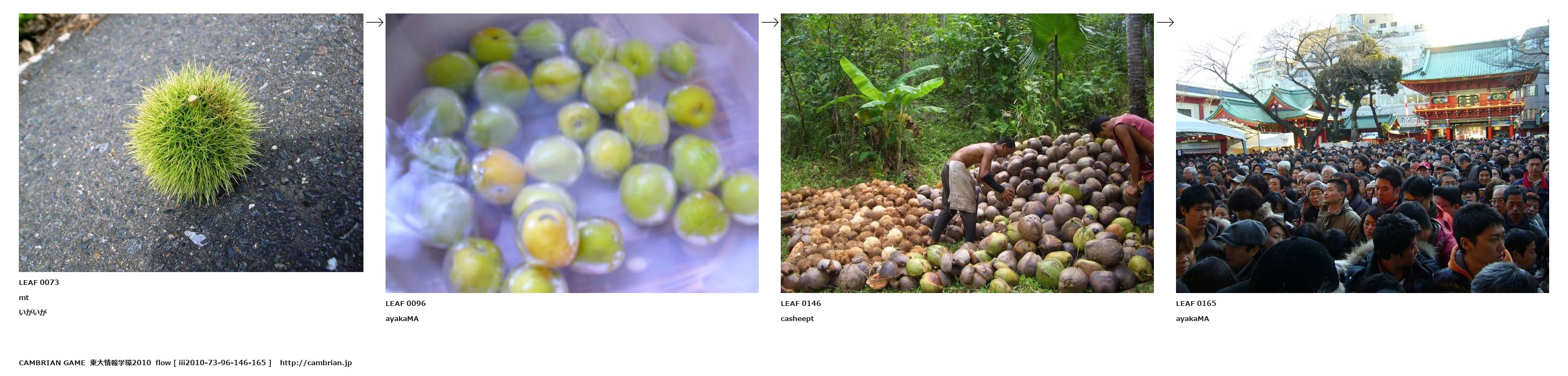Open the green plums photo
The width and height of the screenshot is (1568, 376).
coord(571,153)
